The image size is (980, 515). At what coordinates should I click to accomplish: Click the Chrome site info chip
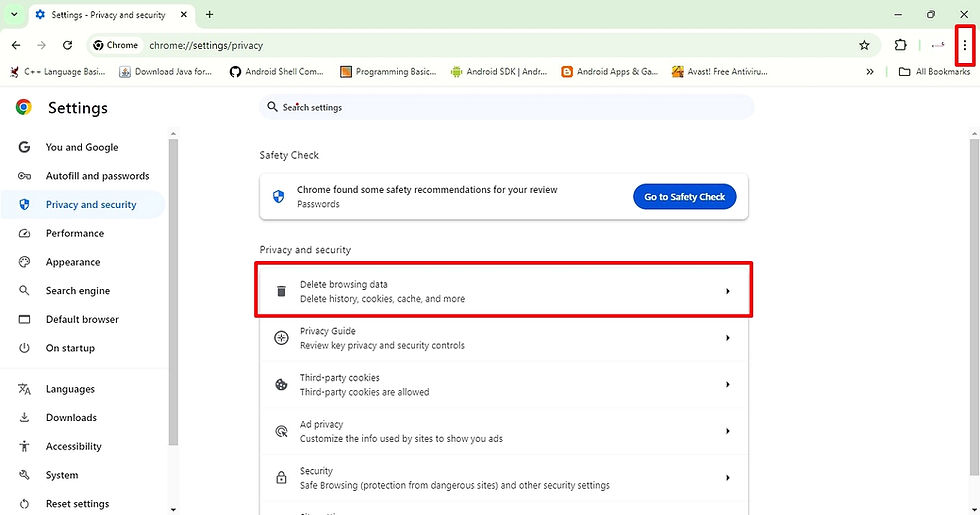click(116, 45)
